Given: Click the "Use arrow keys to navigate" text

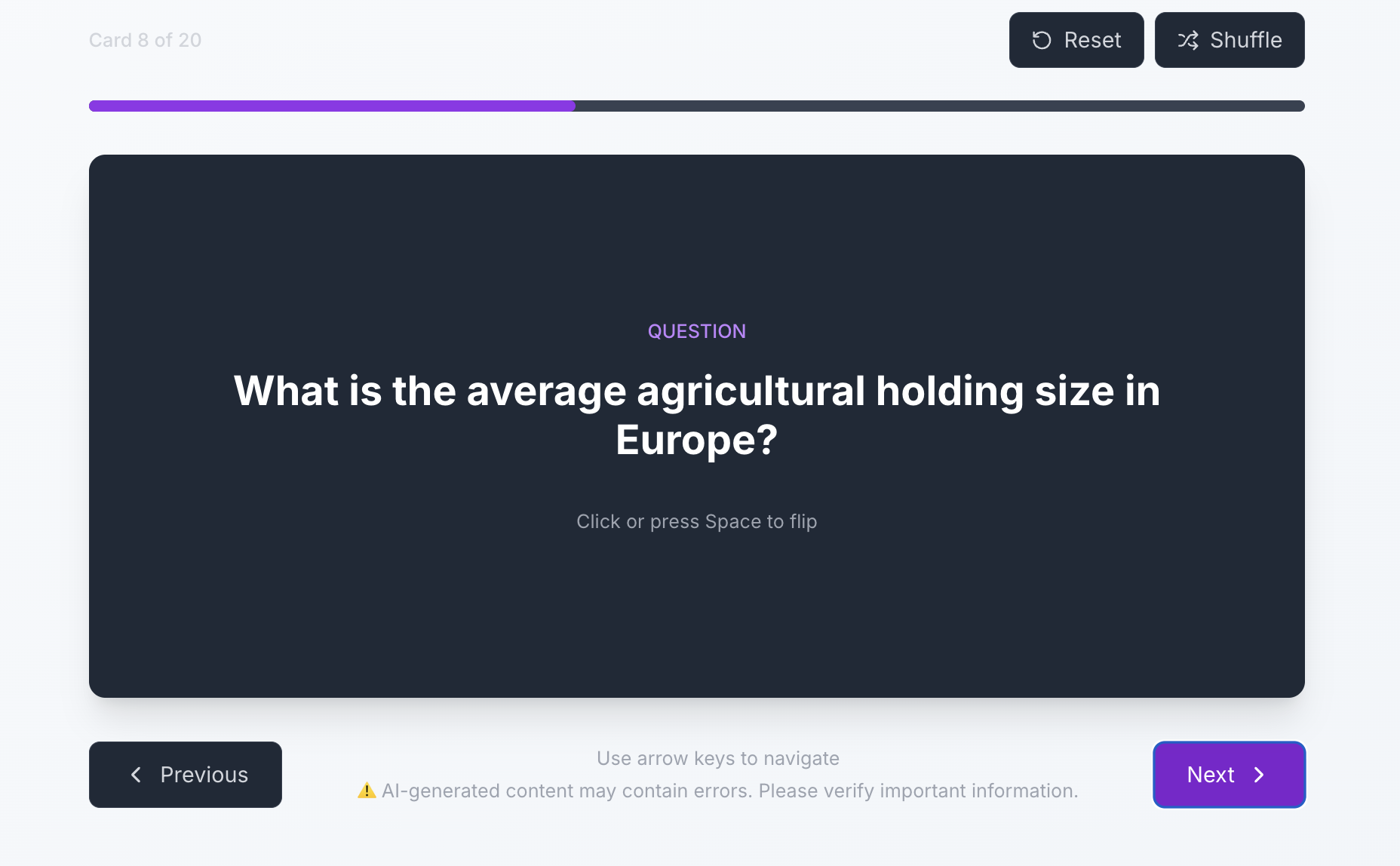Looking at the screenshot, I should (x=717, y=758).
